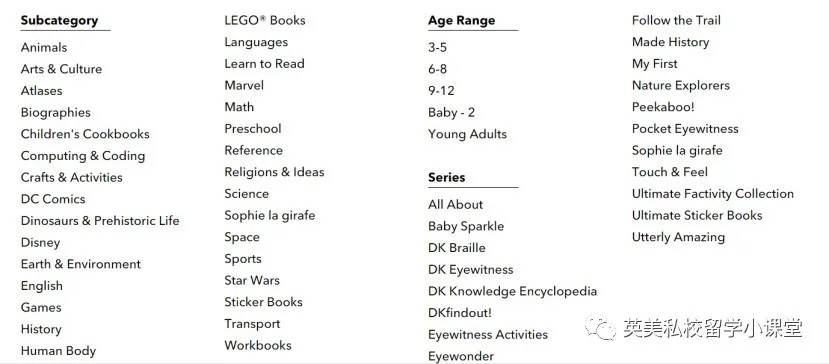Open Dinosaurs & Prehistoric Life link
This screenshot has width=829, height=364.
tap(100, 221)
